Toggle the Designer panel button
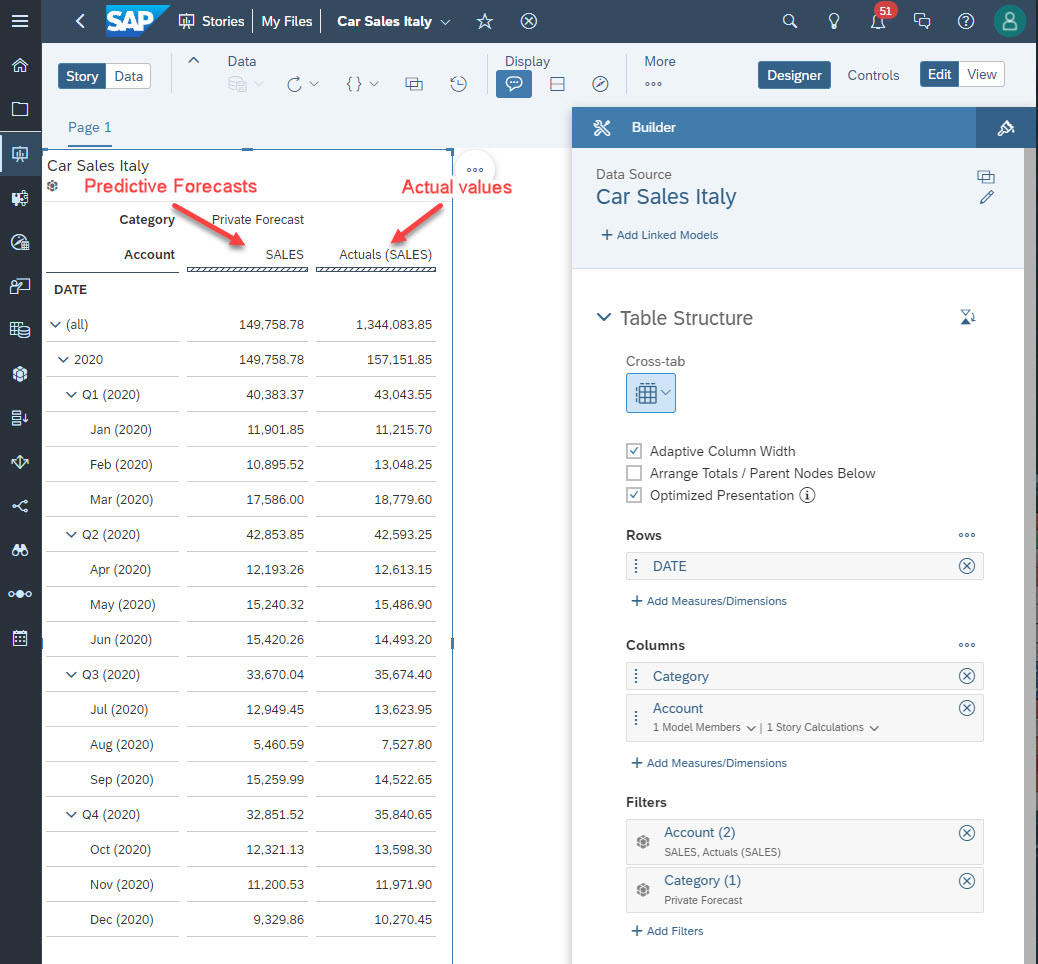 794,75
